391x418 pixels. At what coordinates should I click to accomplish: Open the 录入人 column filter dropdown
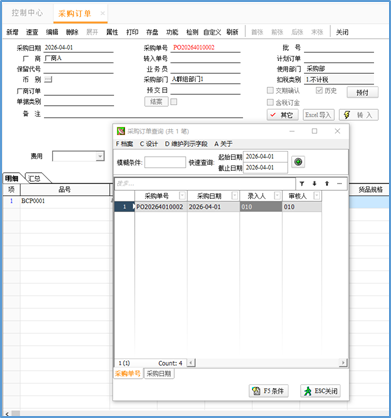coord(277,196)
